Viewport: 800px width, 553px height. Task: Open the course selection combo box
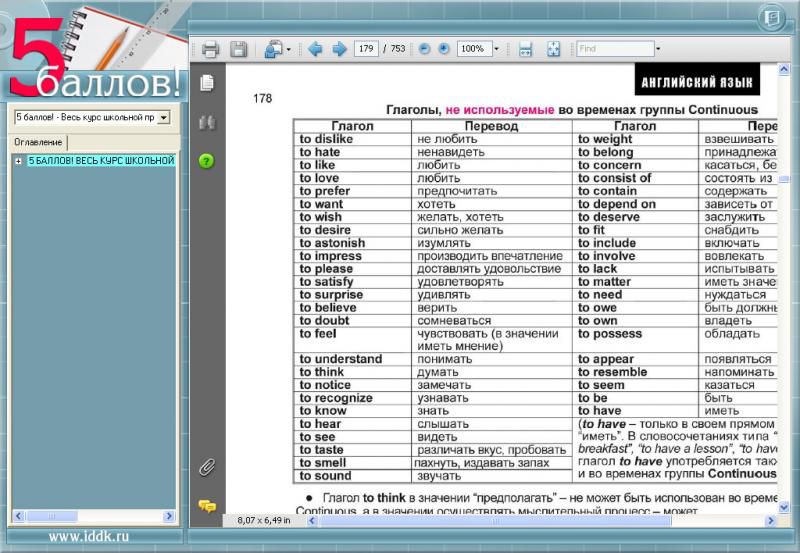coord(164,117)
